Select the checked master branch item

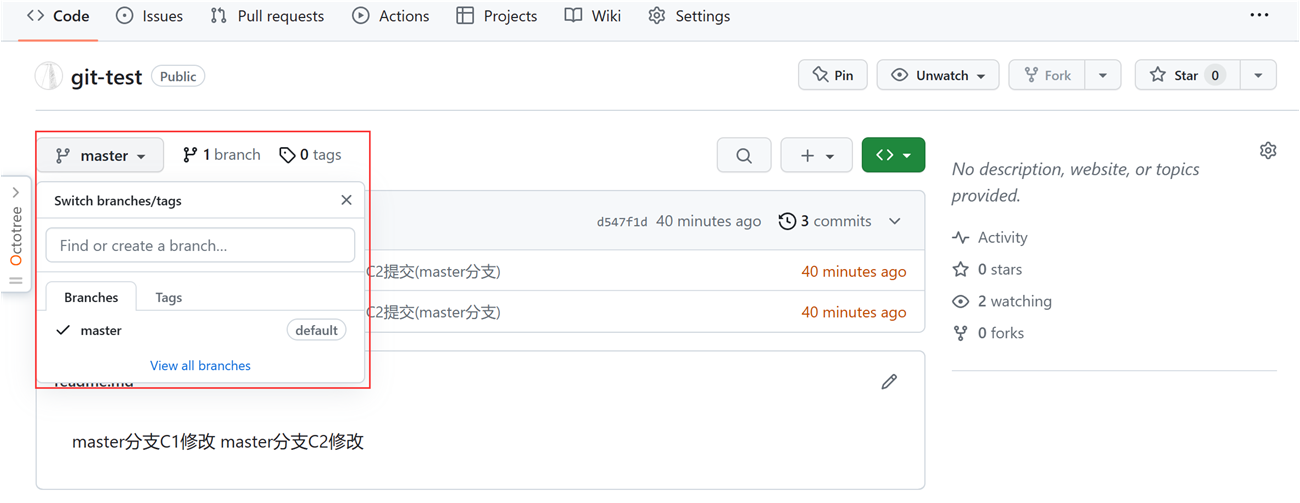[x=101, y=330]
